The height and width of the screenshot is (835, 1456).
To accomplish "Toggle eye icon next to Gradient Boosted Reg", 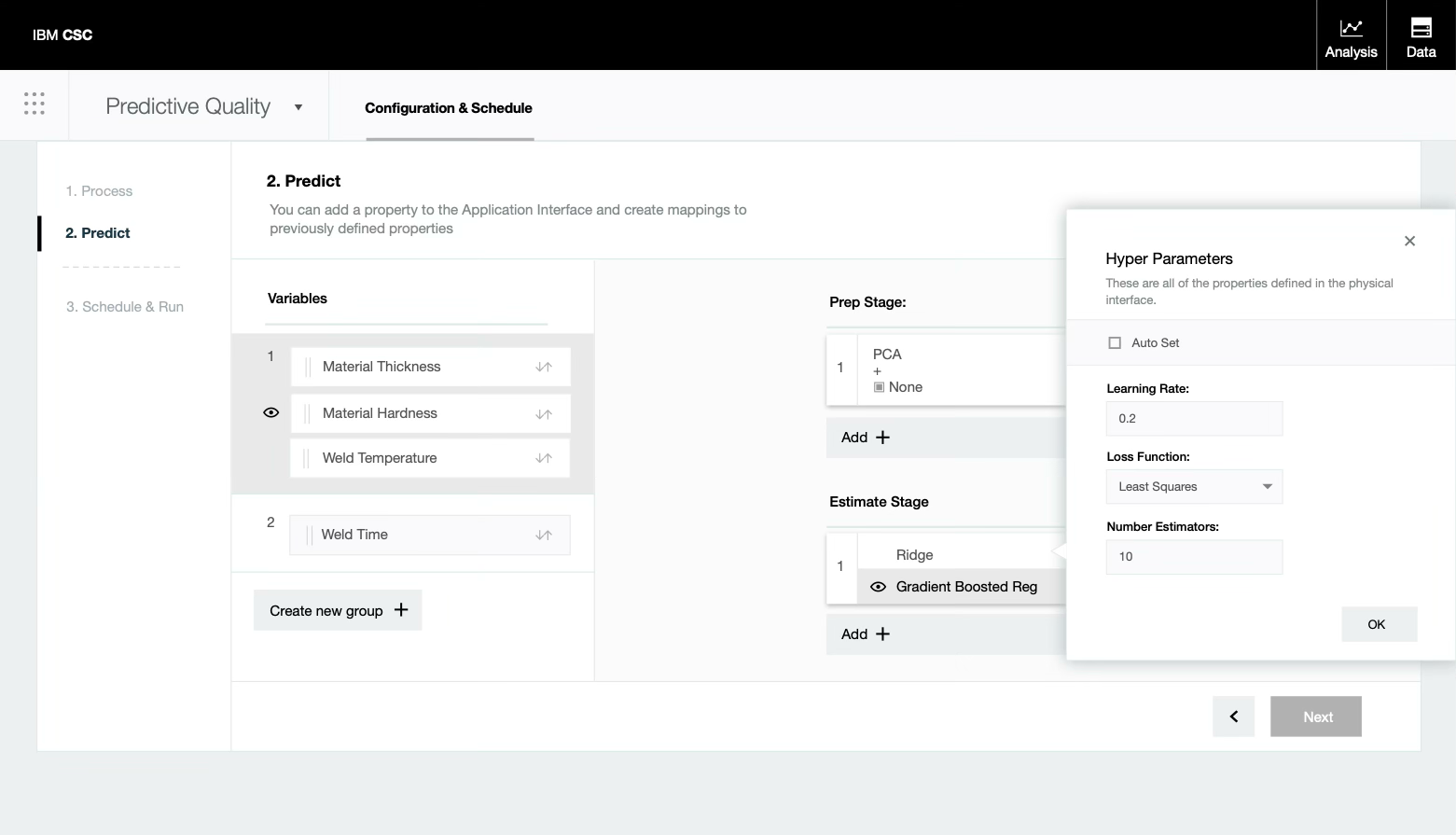I will 878,586.
